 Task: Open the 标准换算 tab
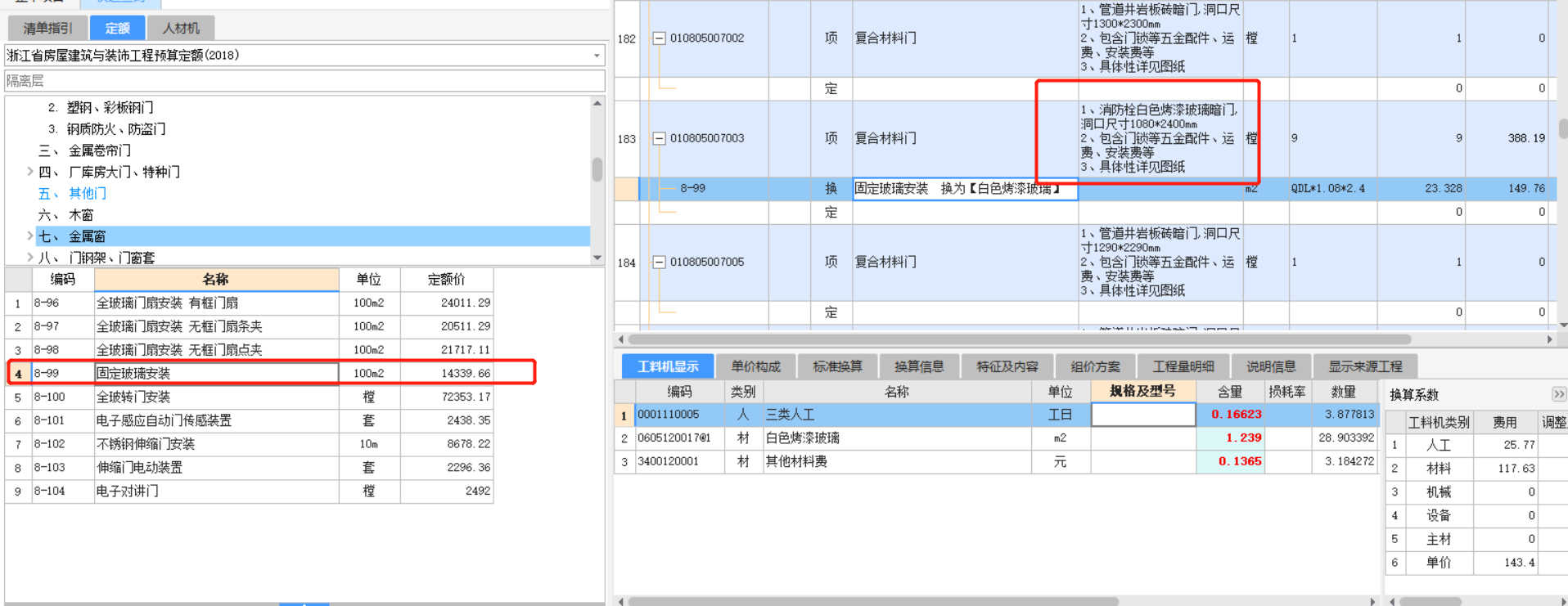(837, 366)
